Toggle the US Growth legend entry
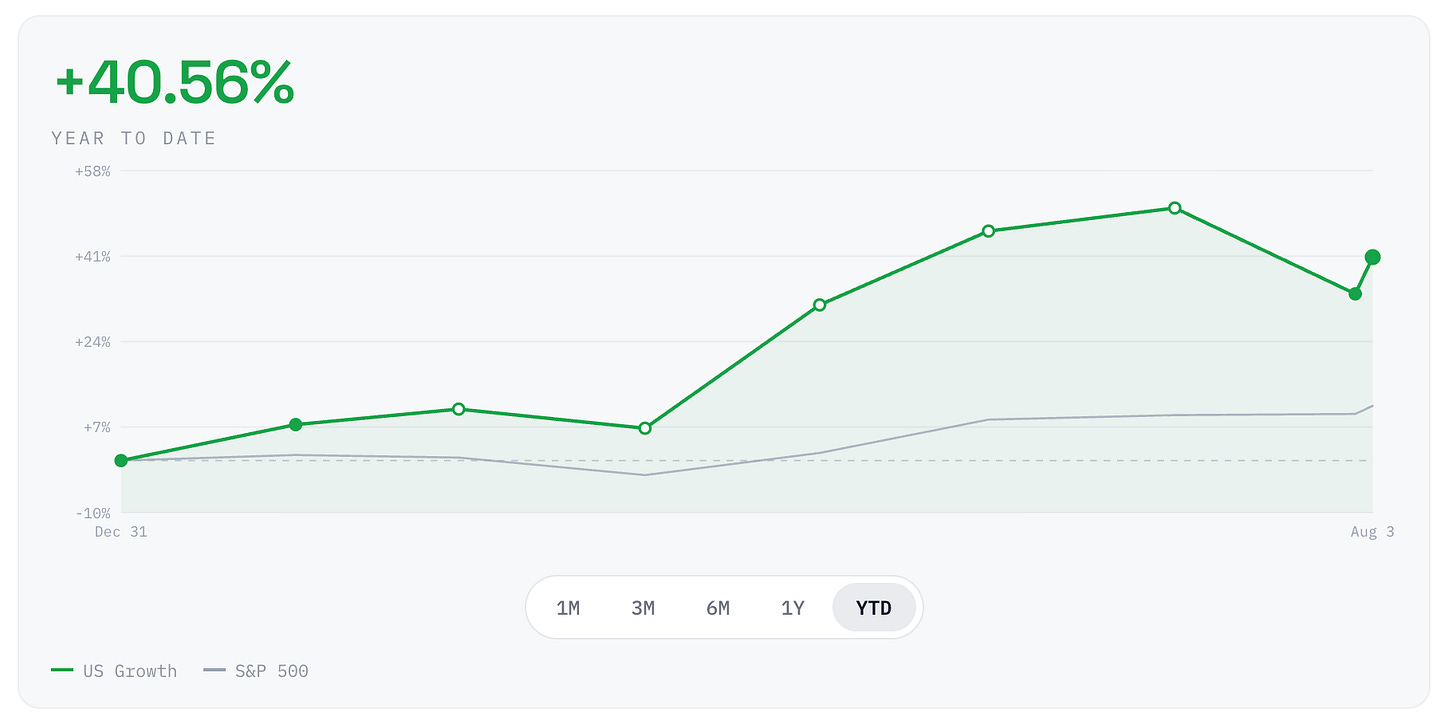The width and height of the screenshot is (1456, 716). tap(114, 671)
